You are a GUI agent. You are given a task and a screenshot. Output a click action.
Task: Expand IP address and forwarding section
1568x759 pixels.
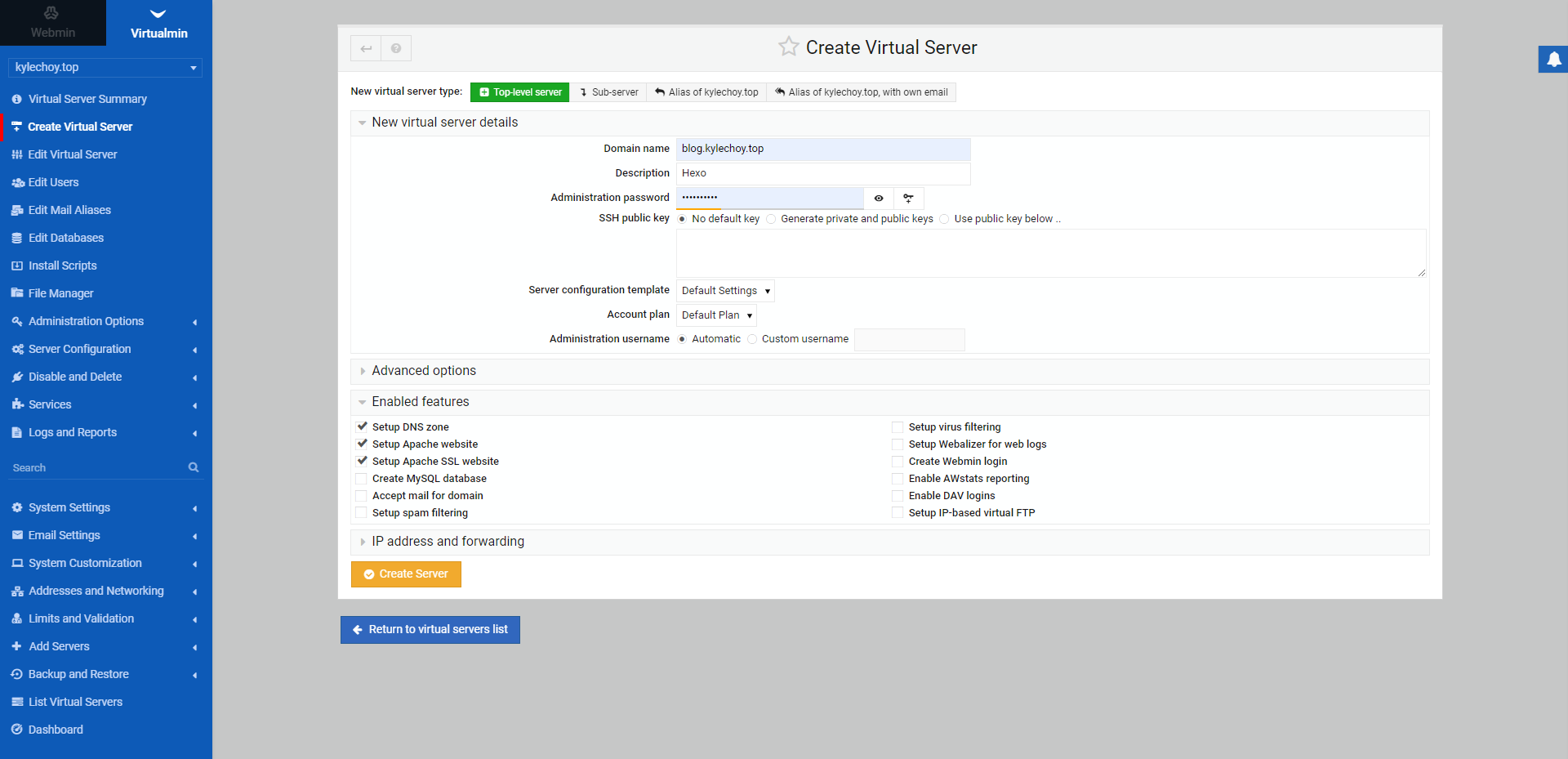point(448,542)
